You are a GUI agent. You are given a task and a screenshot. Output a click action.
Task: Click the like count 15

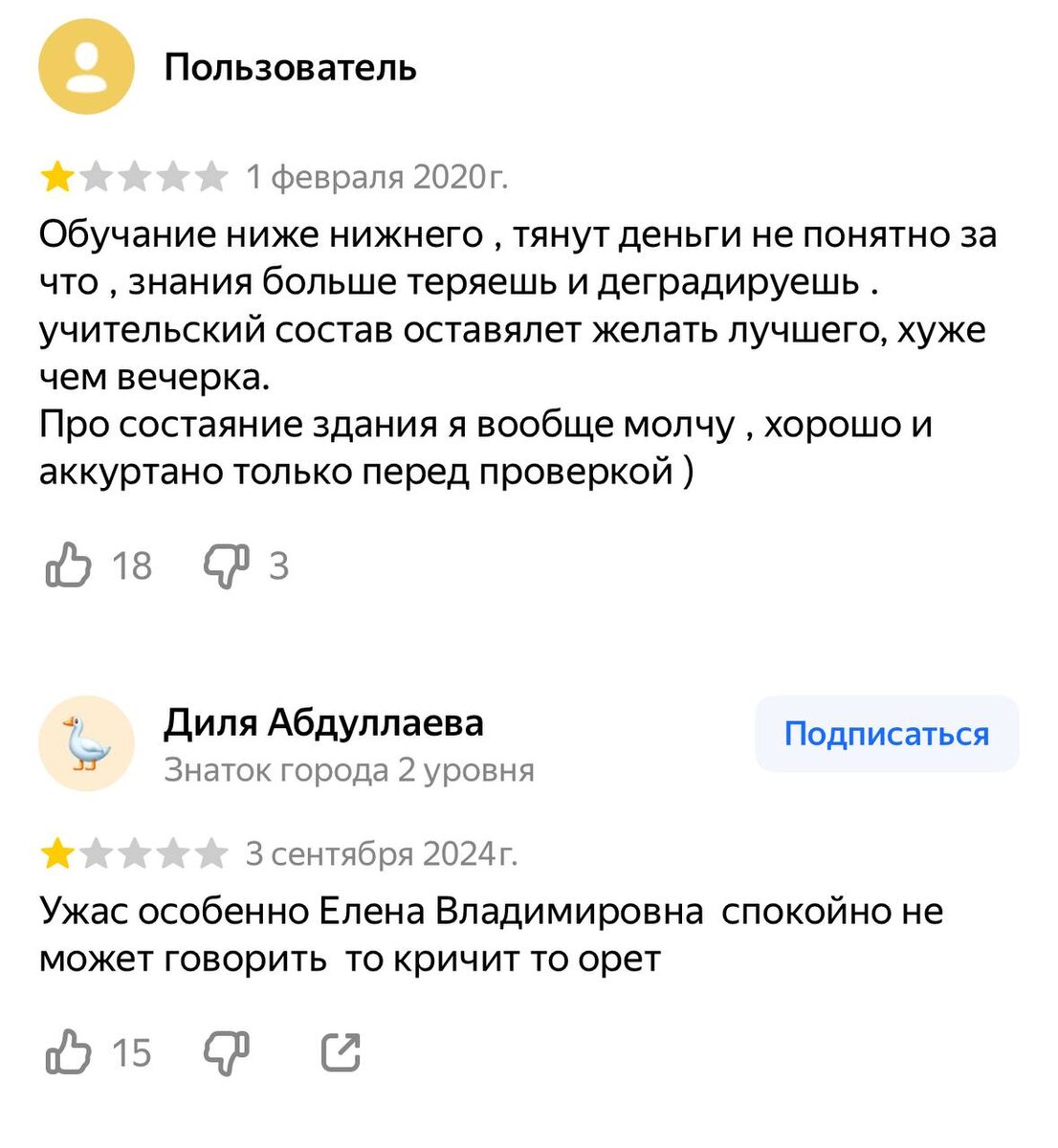point(132,1053)
